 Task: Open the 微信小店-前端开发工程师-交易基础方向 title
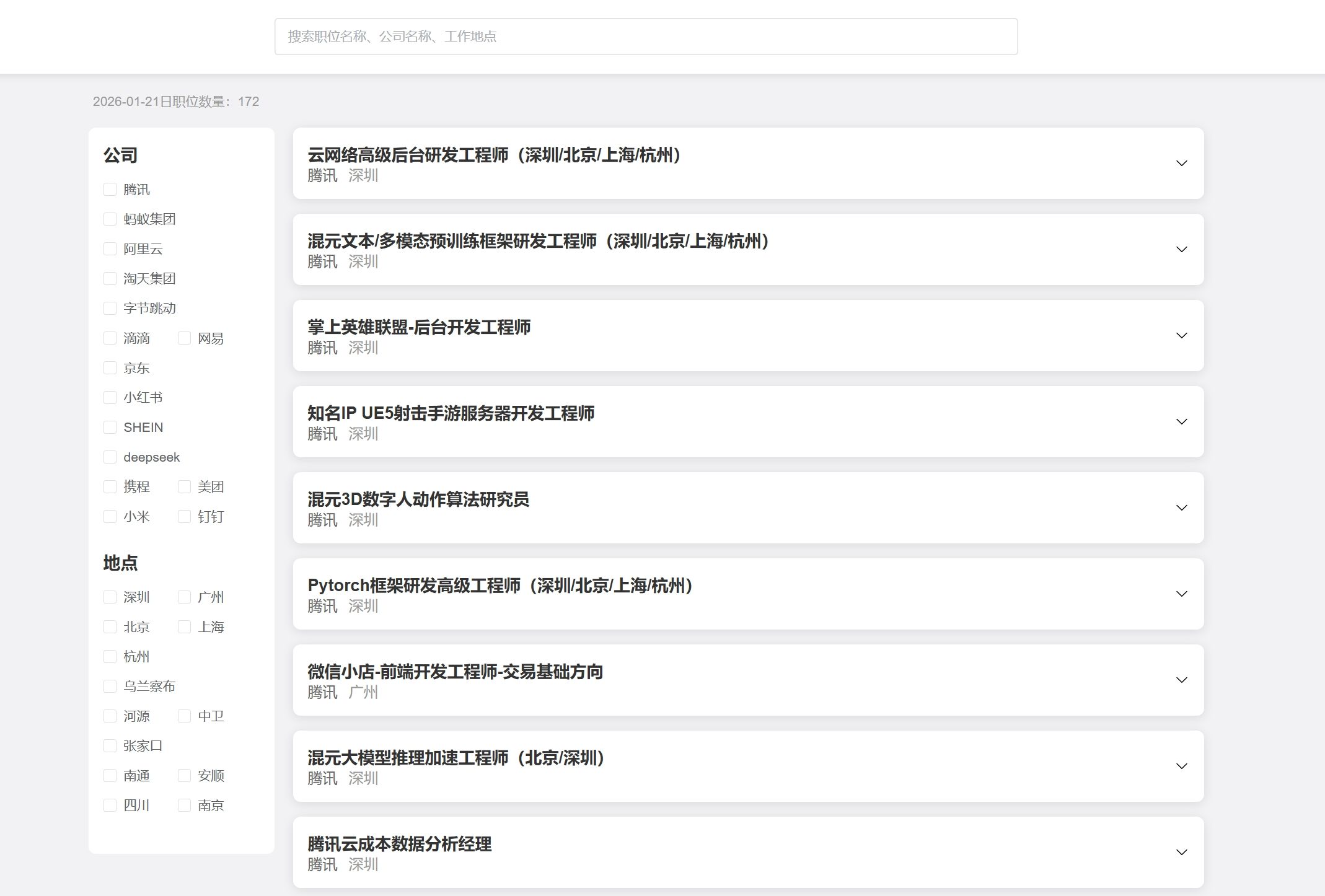tap(455, 672)
